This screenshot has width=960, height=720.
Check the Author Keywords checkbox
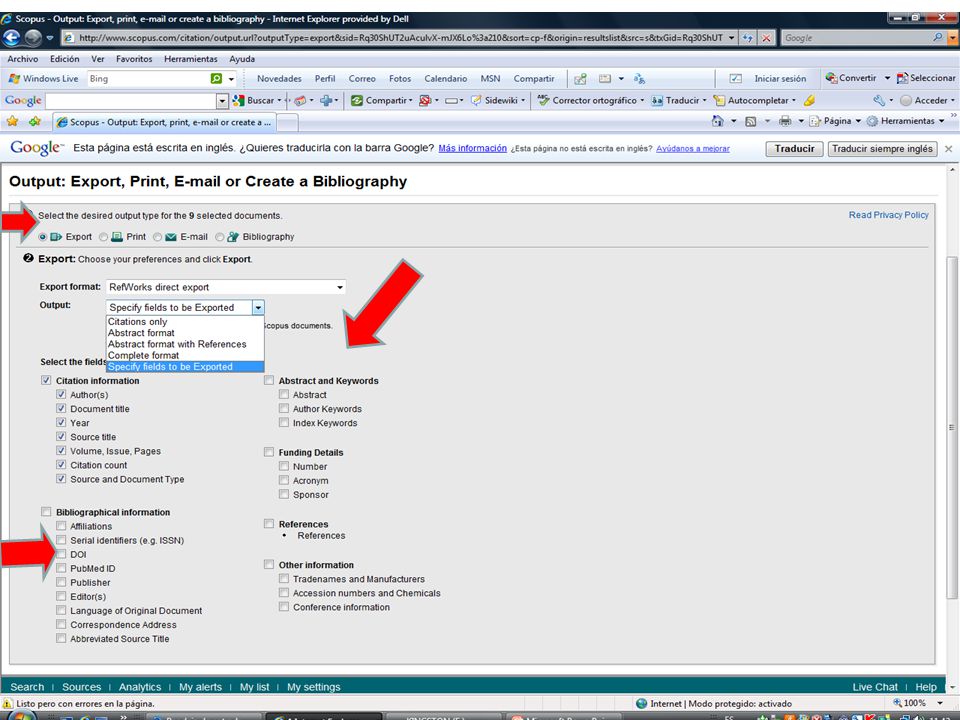point(283,408)
